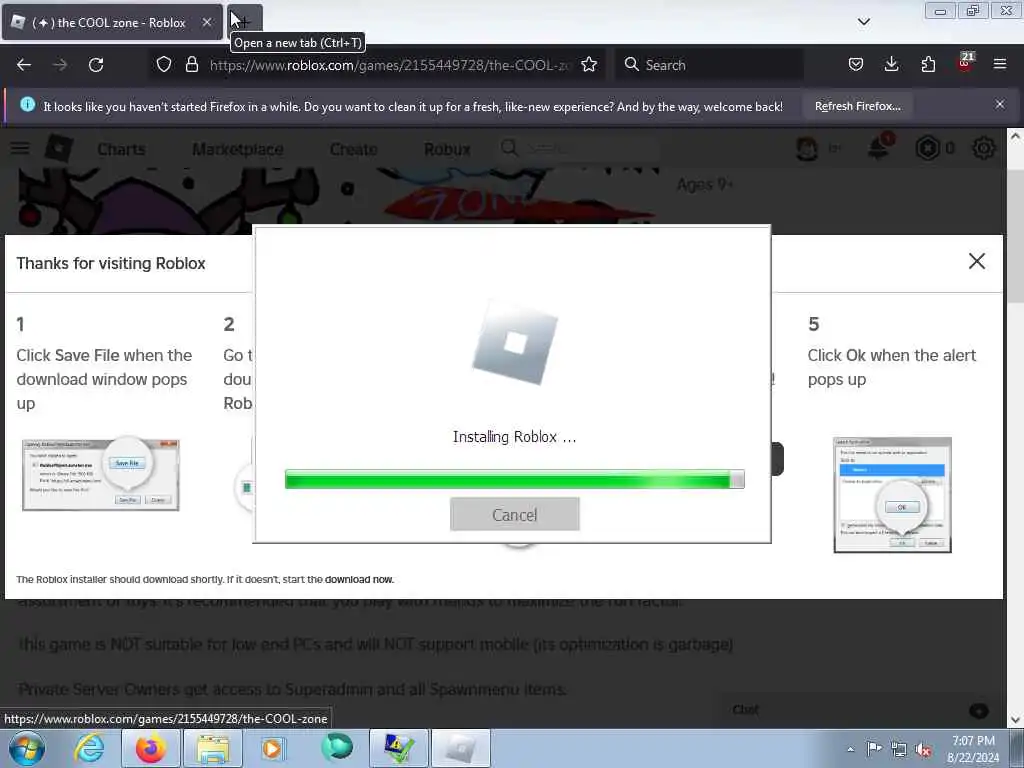
Task: Click the scrollbar down arrow
Action: [x=1015, y=720]
